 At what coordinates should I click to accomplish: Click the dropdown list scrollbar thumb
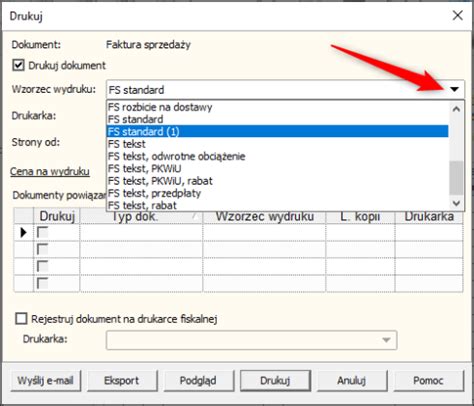point(456,177)
